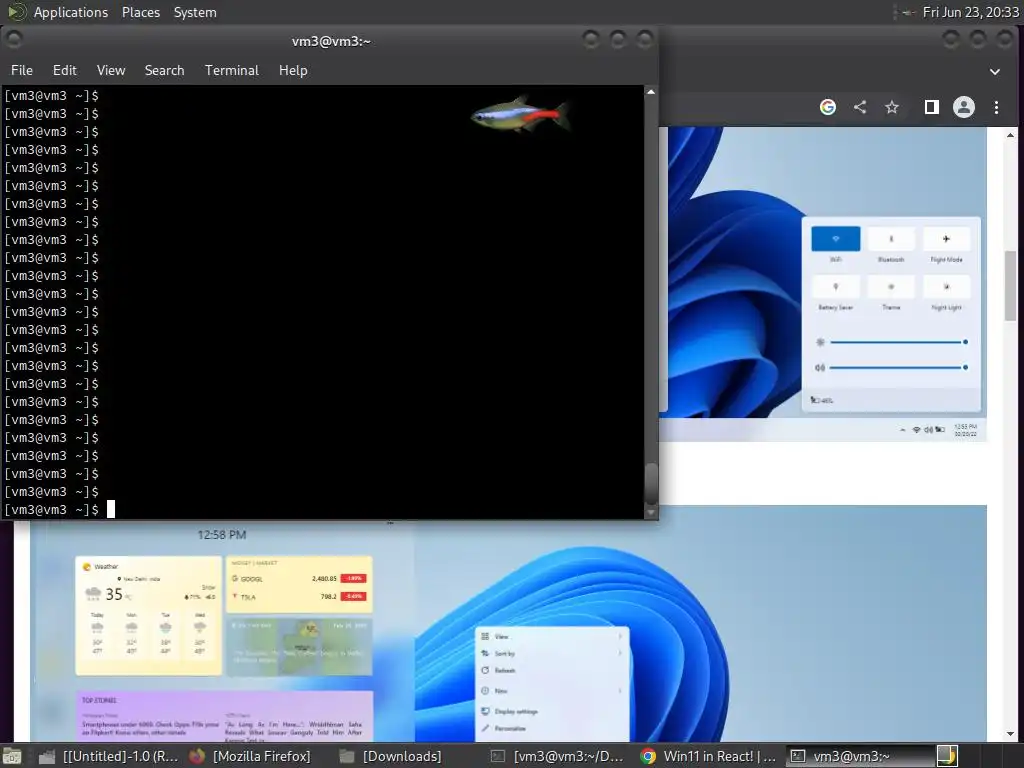Click the workspace switcher in the bottom panel
This screenshot has width=1024, height=768.
point(946,756)
